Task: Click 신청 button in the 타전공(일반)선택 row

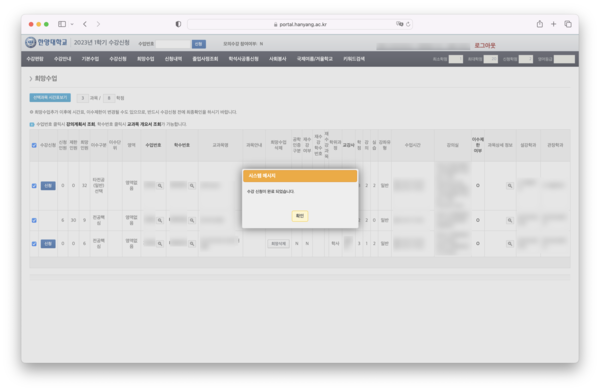Action: pos(48,186)
